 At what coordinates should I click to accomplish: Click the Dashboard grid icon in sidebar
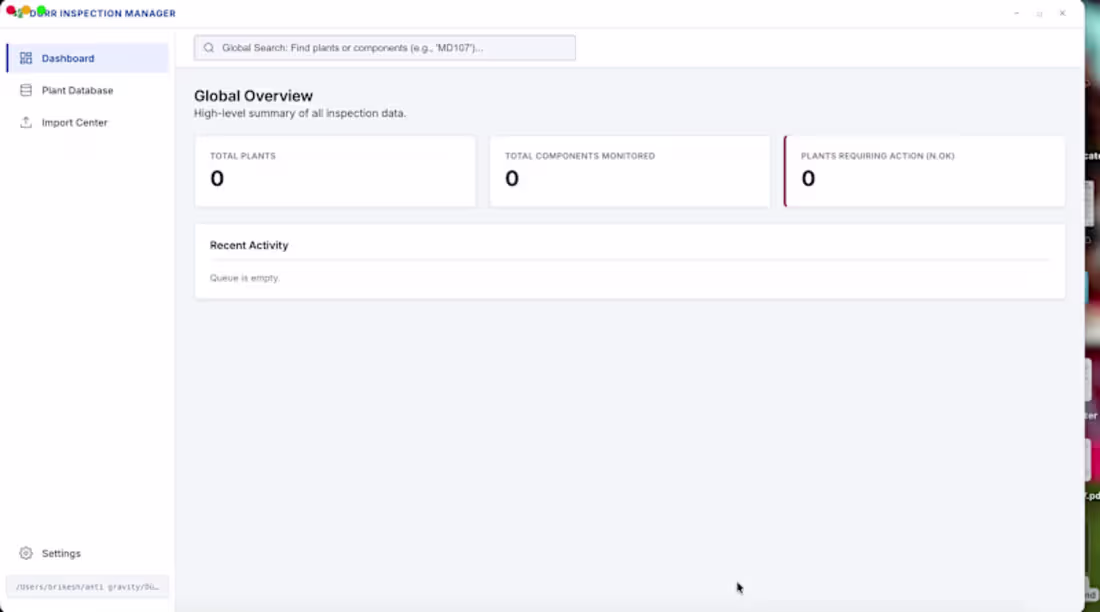pos(26,58)
